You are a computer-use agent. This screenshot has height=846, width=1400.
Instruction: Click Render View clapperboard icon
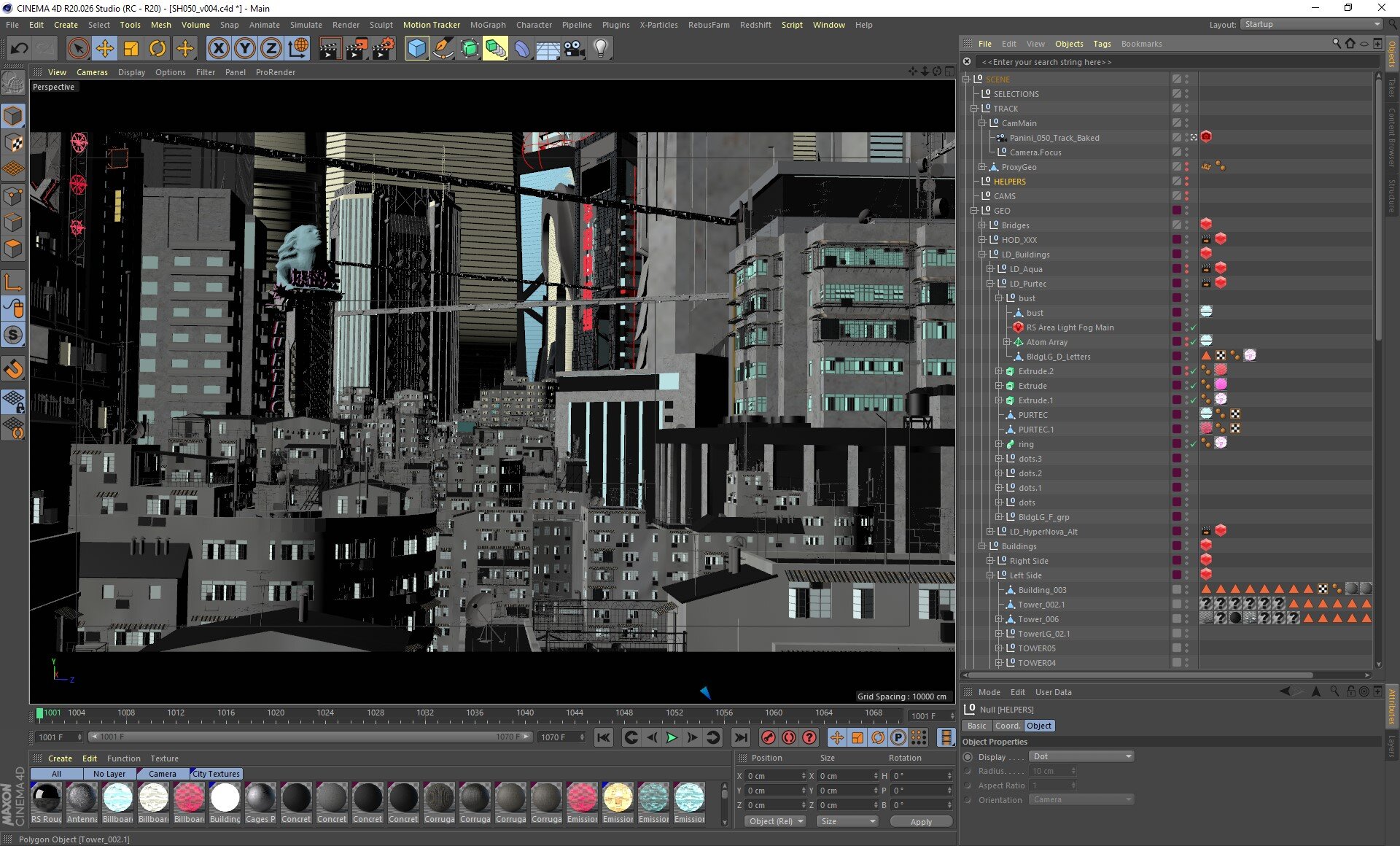coord(330,49)
